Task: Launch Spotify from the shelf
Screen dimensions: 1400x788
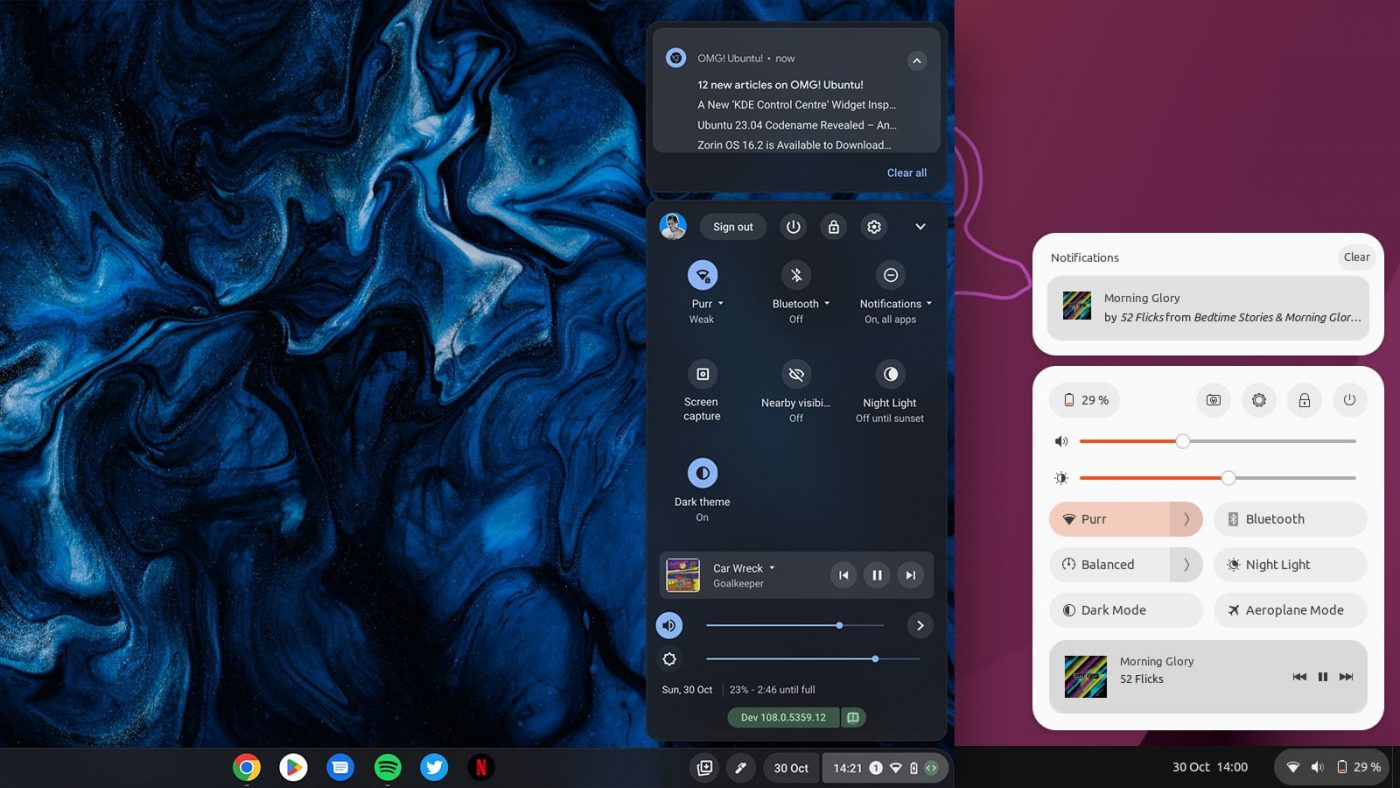Action: pos(387,767)
